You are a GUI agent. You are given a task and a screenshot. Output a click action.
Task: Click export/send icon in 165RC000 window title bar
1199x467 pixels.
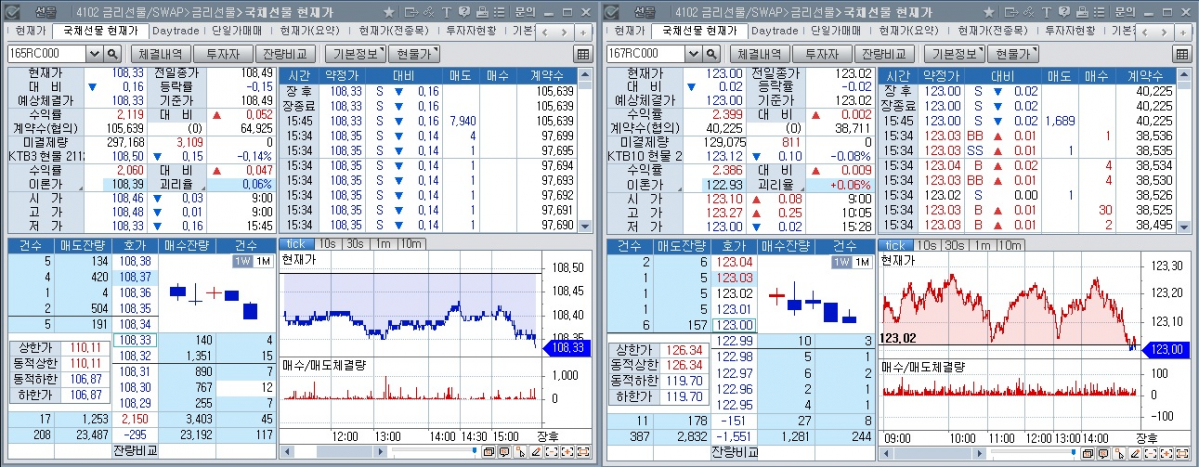click(x=412, y=12)
